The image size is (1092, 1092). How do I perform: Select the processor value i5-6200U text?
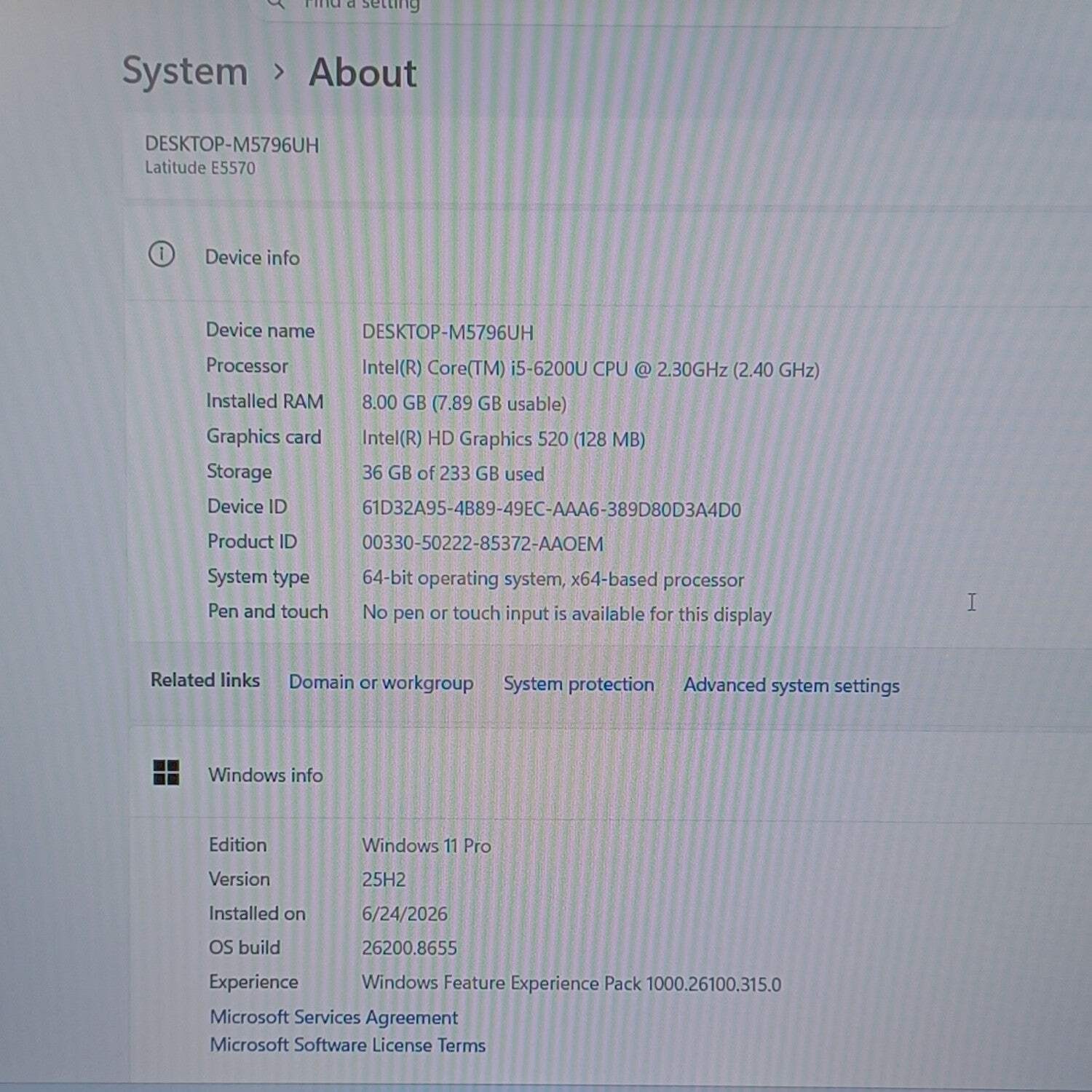[590, 369]
